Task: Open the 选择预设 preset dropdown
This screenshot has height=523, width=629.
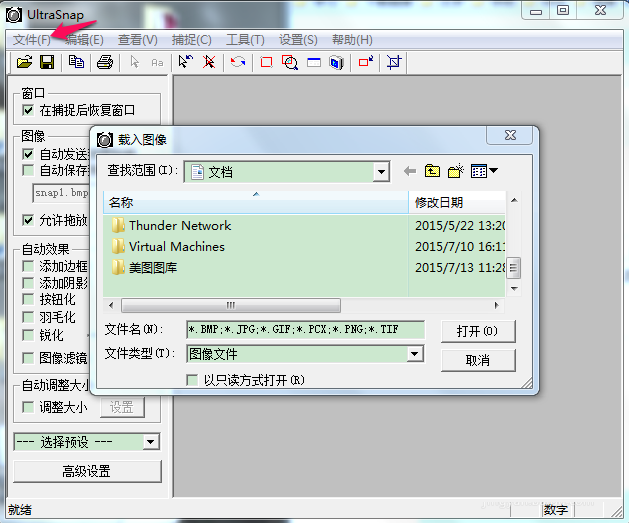Action: (x=150, y=442)
